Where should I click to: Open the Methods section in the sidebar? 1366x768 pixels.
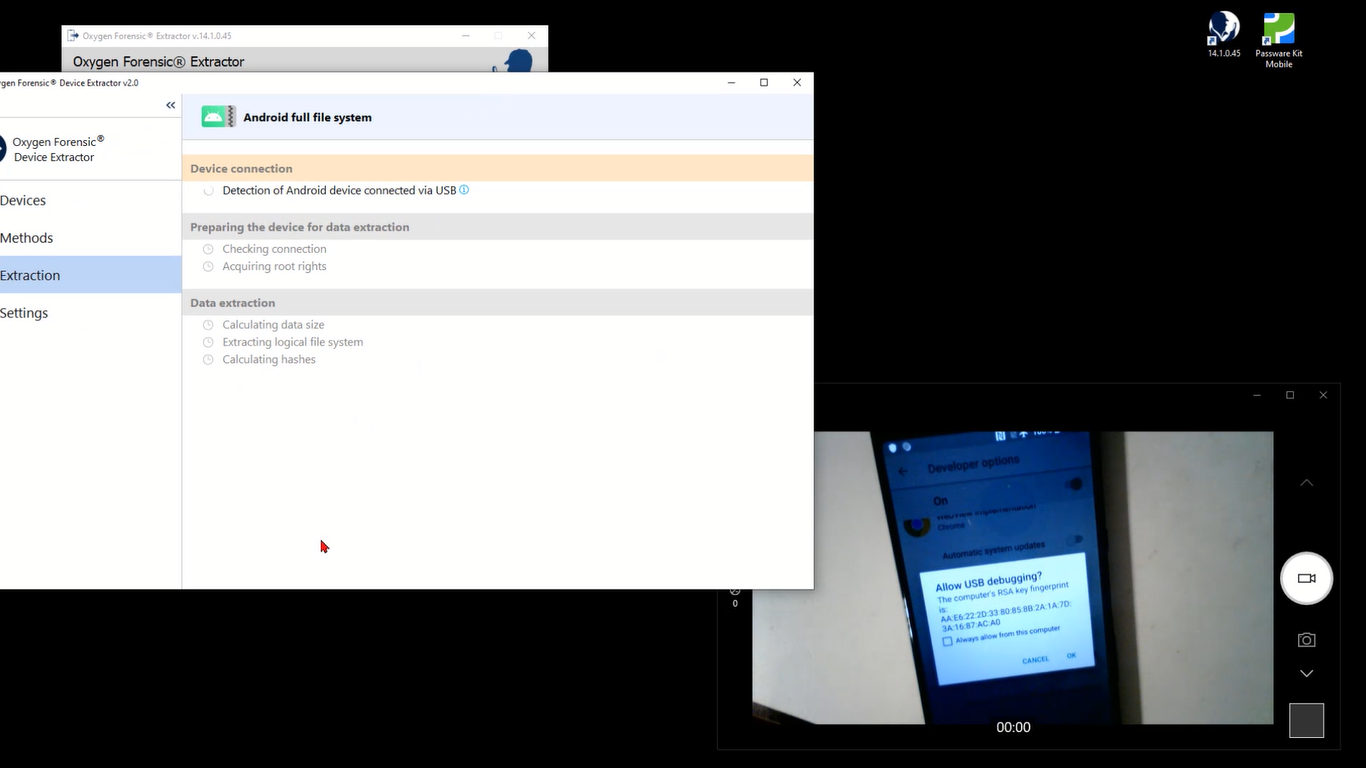pyautogui.click(x=90, y=238)
